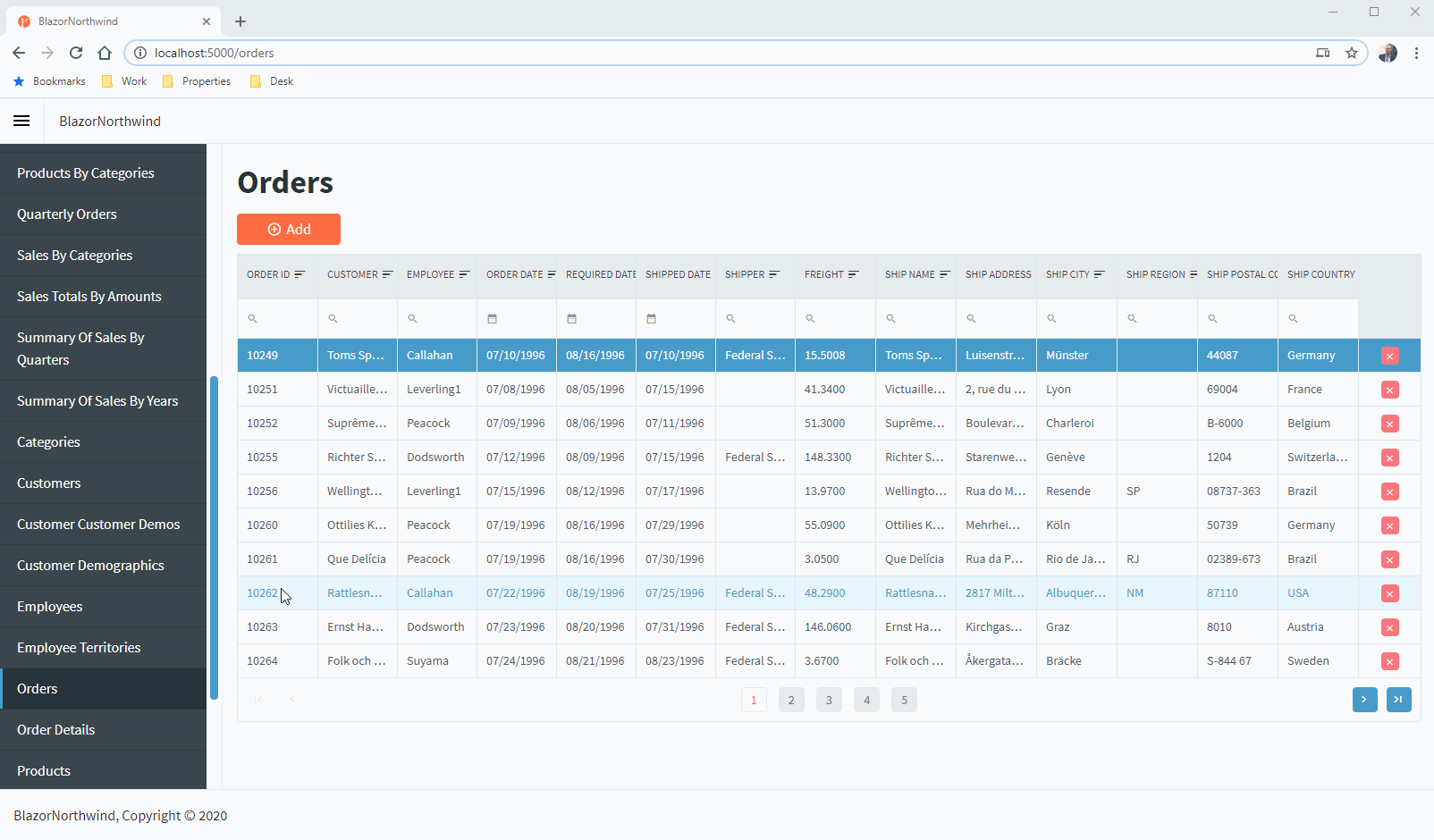
Task: Navigate to Customers page
Action: 104,483
